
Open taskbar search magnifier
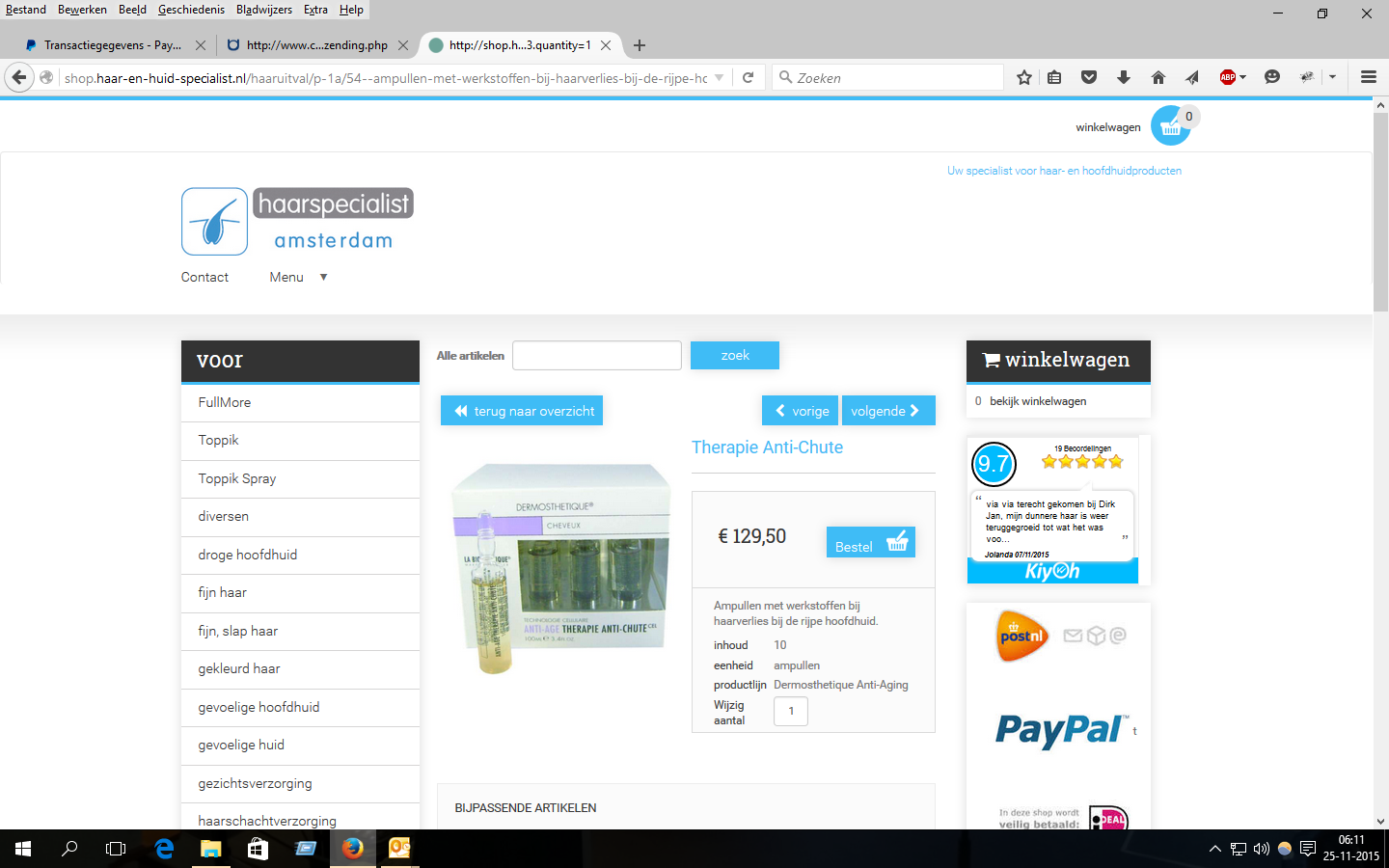(x=69, y=849)
